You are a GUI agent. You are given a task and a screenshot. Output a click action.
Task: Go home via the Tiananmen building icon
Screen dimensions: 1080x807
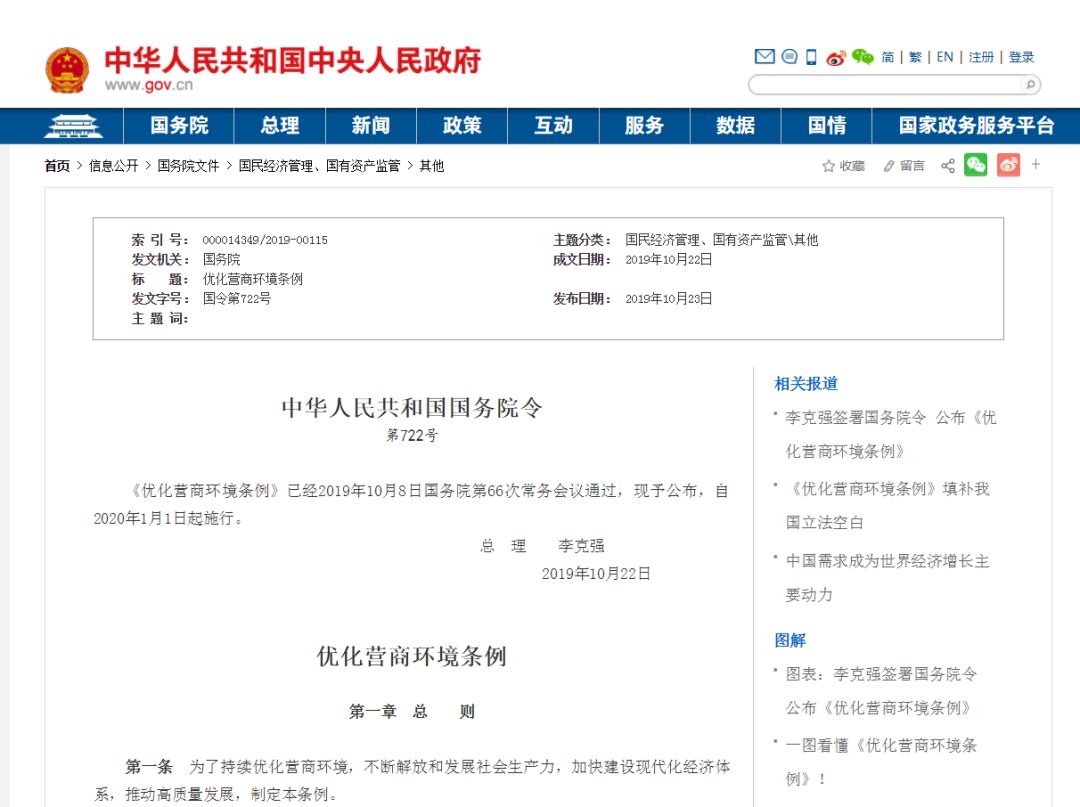point(73,126)
